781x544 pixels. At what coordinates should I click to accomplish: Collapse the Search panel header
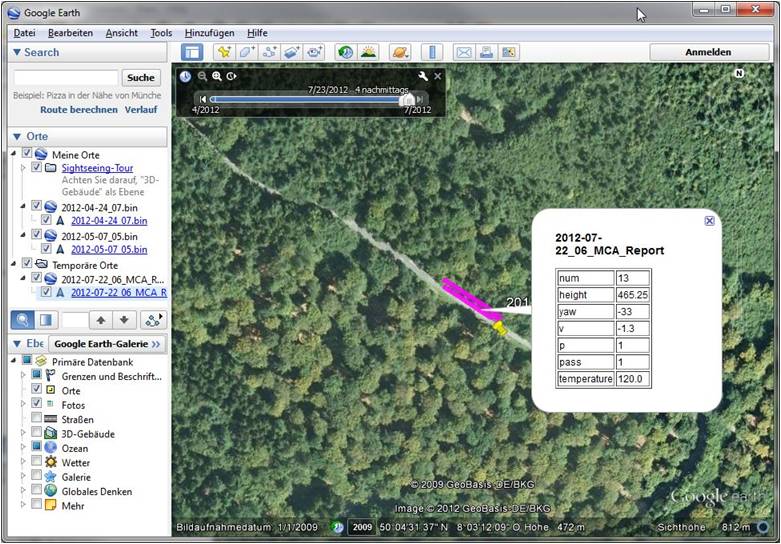[x=17, y=52]
